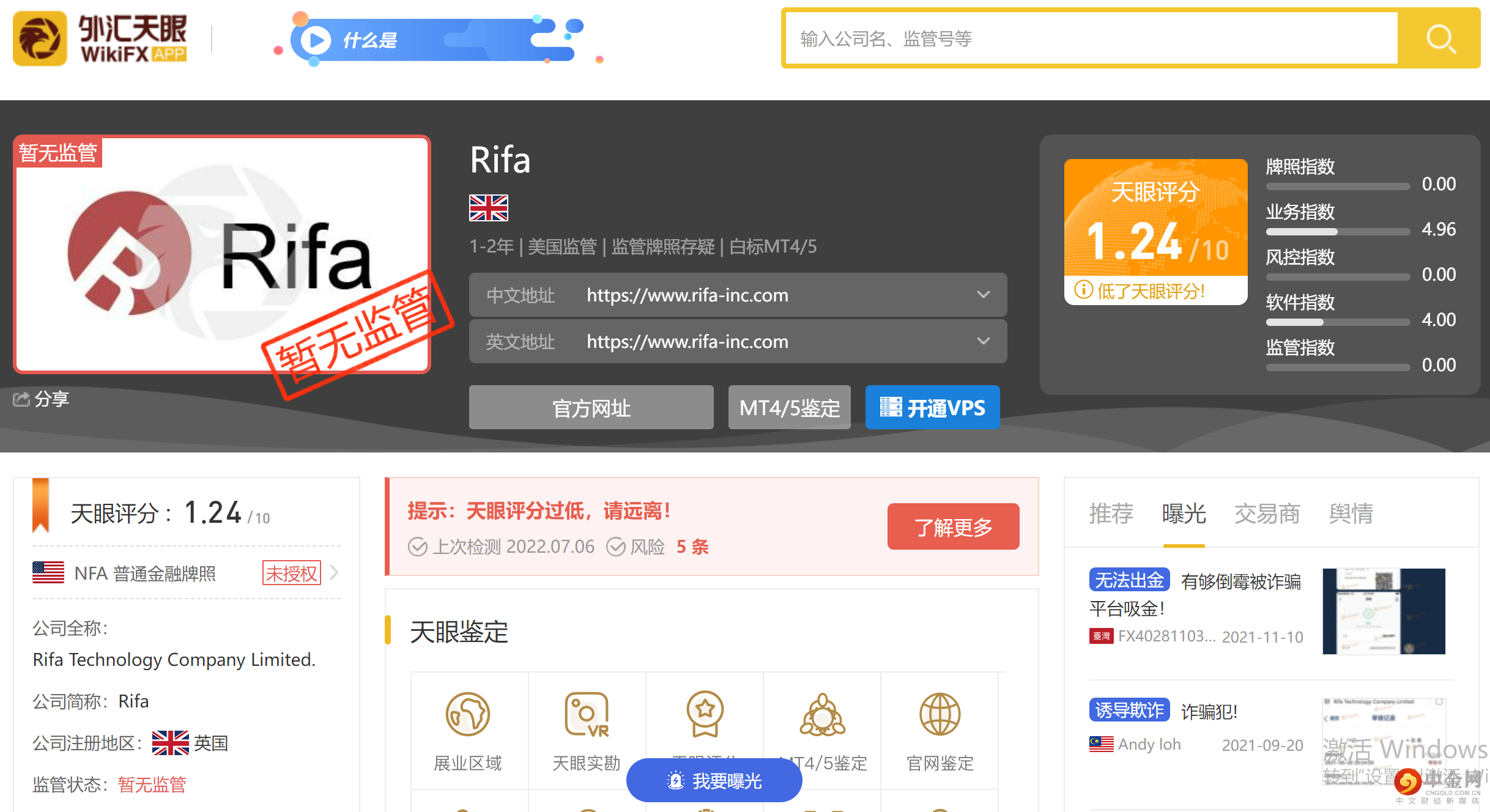Click the 软件指数 progress bar
The image size is (1490, 812).
(1338, 322)
